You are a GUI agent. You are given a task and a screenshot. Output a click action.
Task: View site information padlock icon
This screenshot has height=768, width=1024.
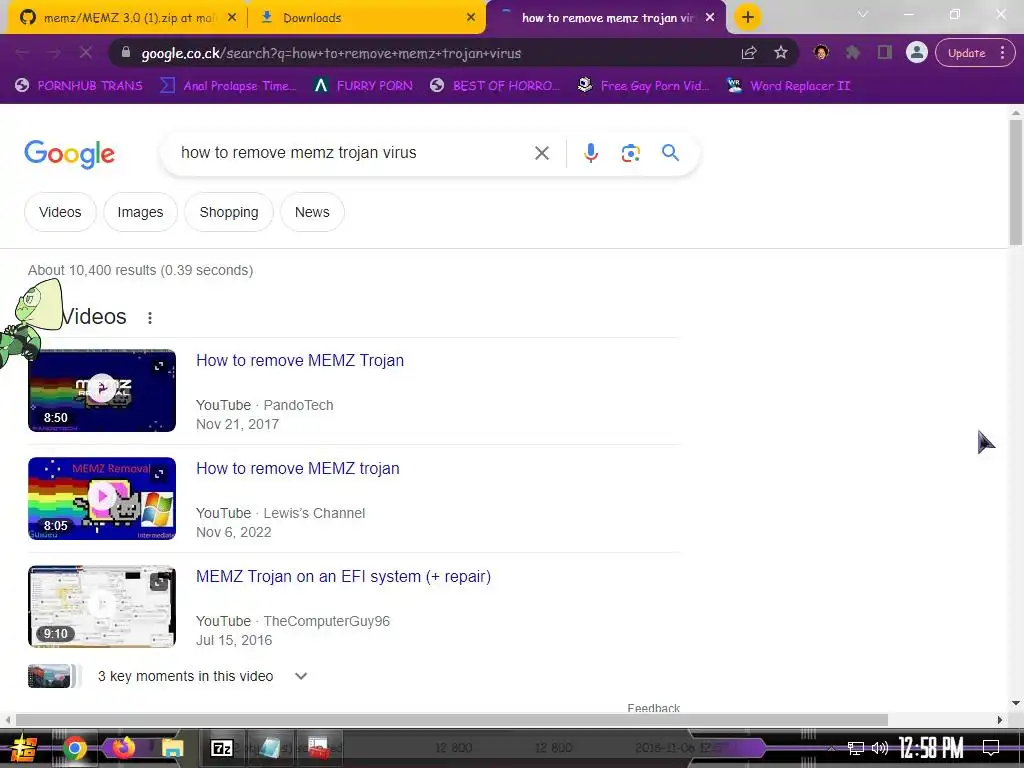point(126,53)
